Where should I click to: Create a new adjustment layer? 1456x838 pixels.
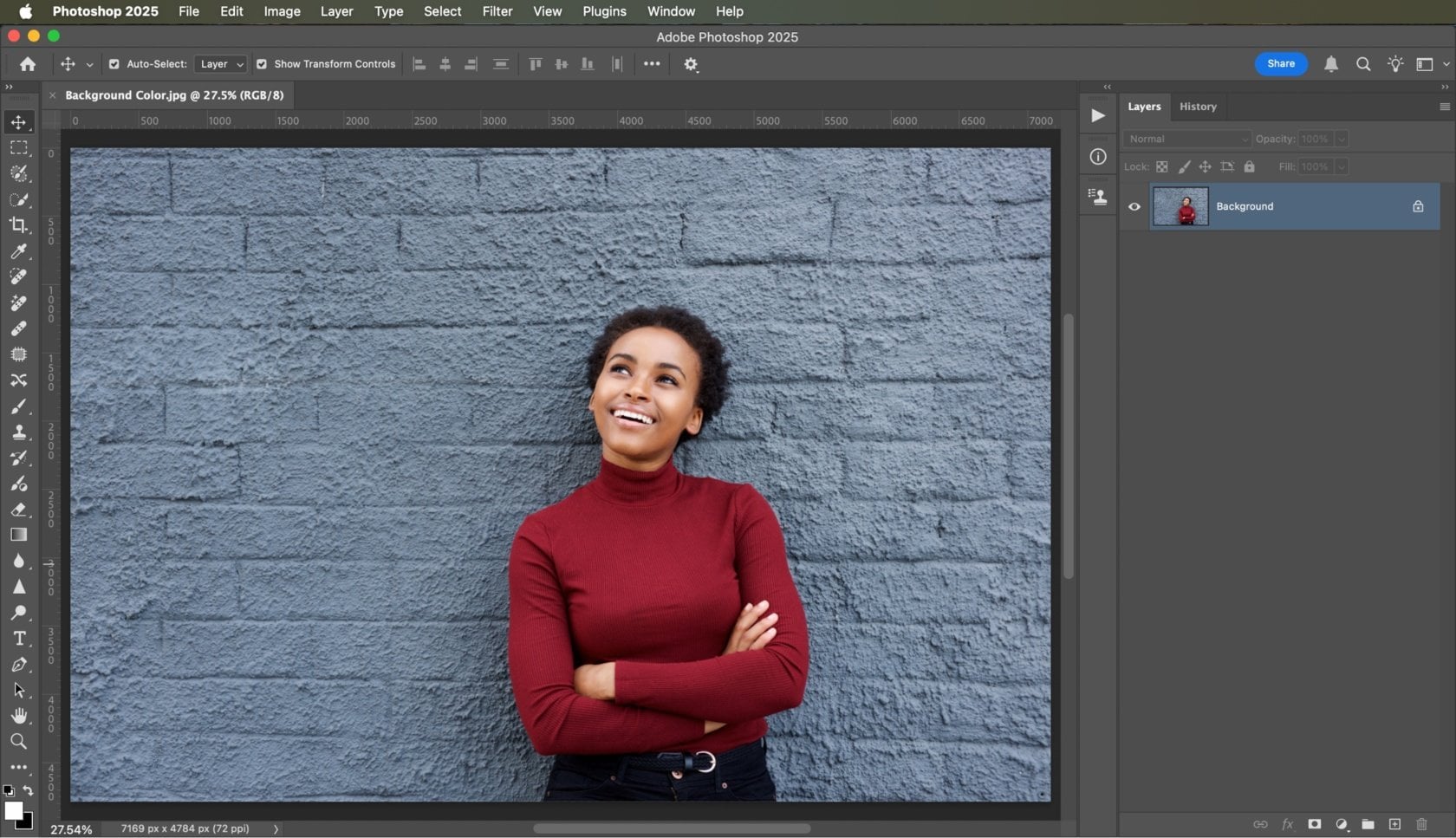[x=1342, y=825]
